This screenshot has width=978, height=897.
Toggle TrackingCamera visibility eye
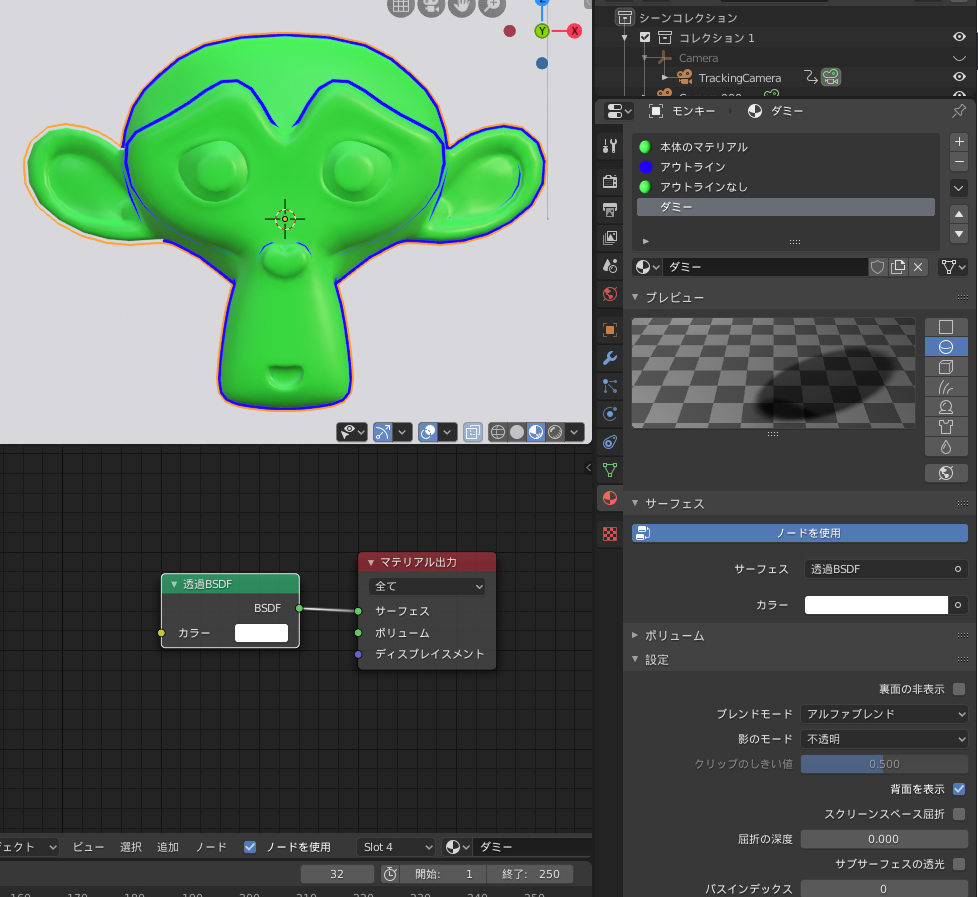959,77
